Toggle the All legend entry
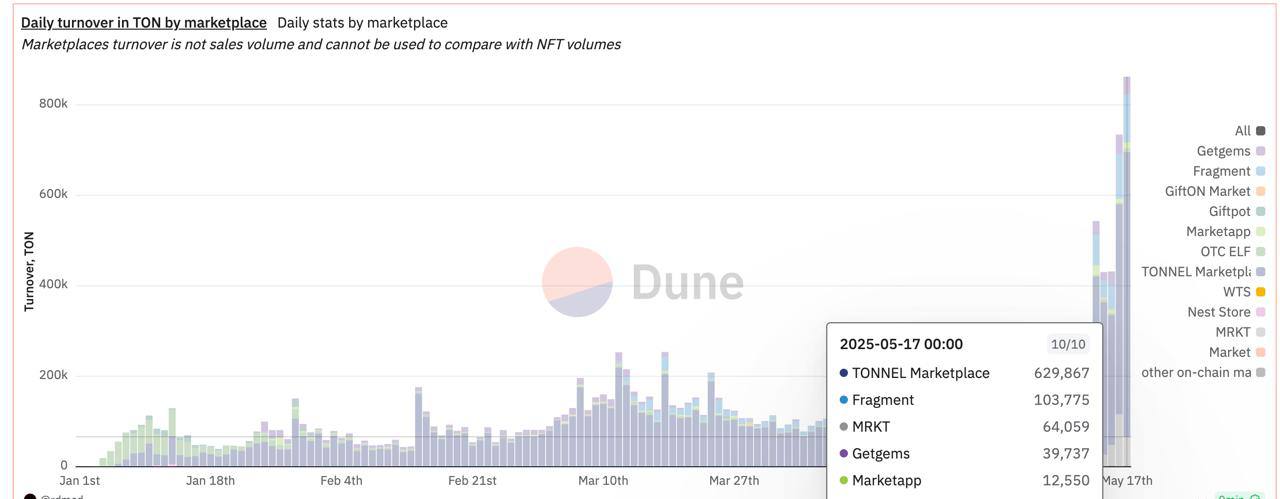1280x499 pixels. 1249,131
